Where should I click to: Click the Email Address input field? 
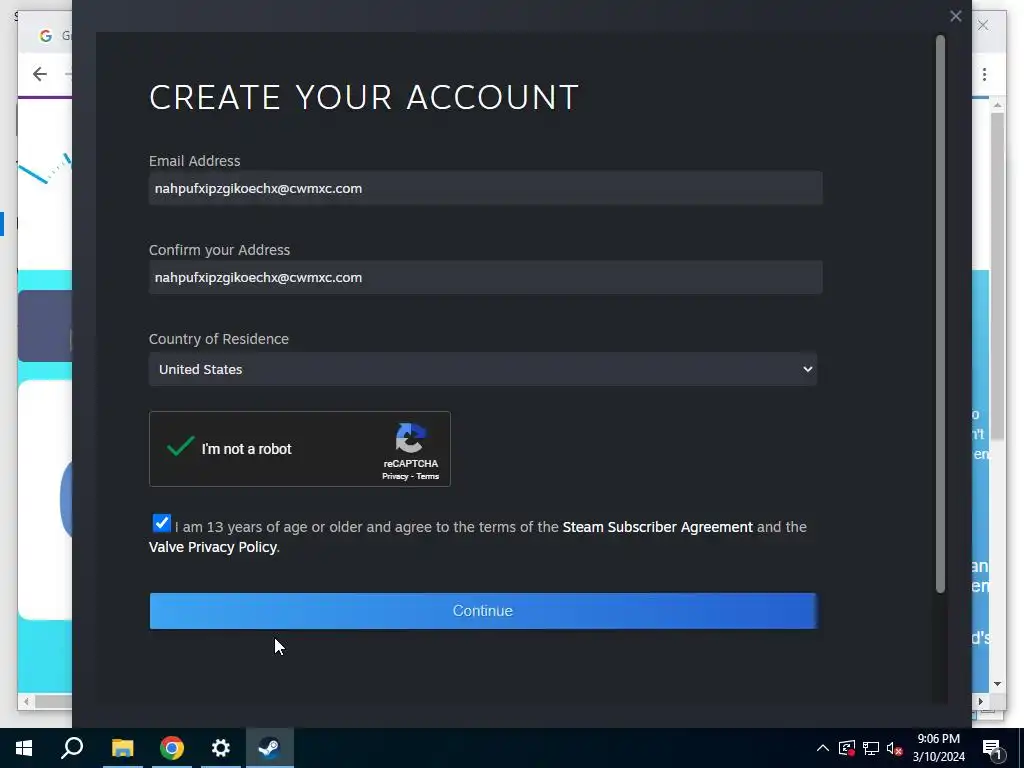tap(485, 188)
